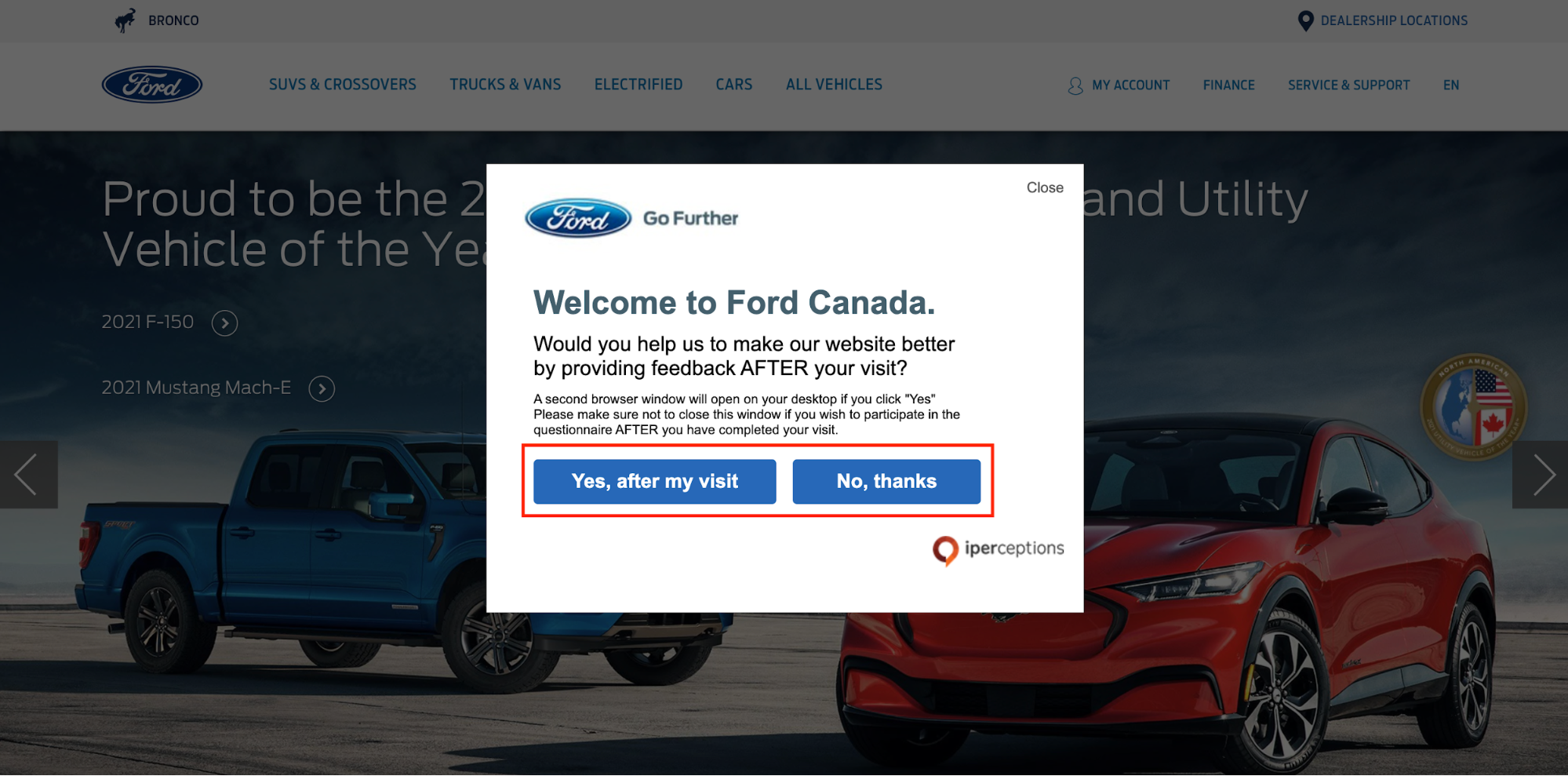
Task: Click the Ford logo inside the survey dialog
Action: coord(578,218)
